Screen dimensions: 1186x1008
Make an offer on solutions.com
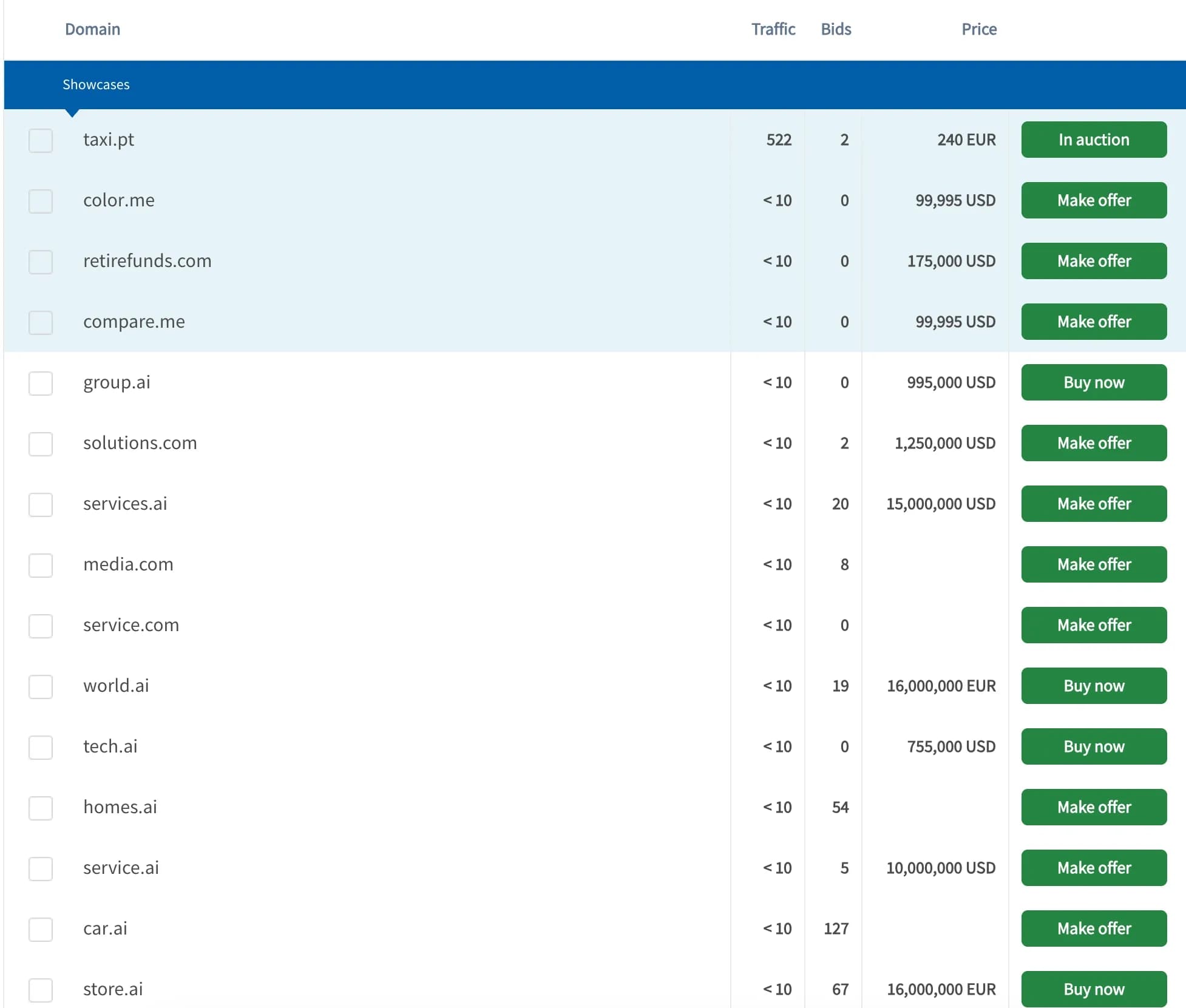[x=1094, y=443]
